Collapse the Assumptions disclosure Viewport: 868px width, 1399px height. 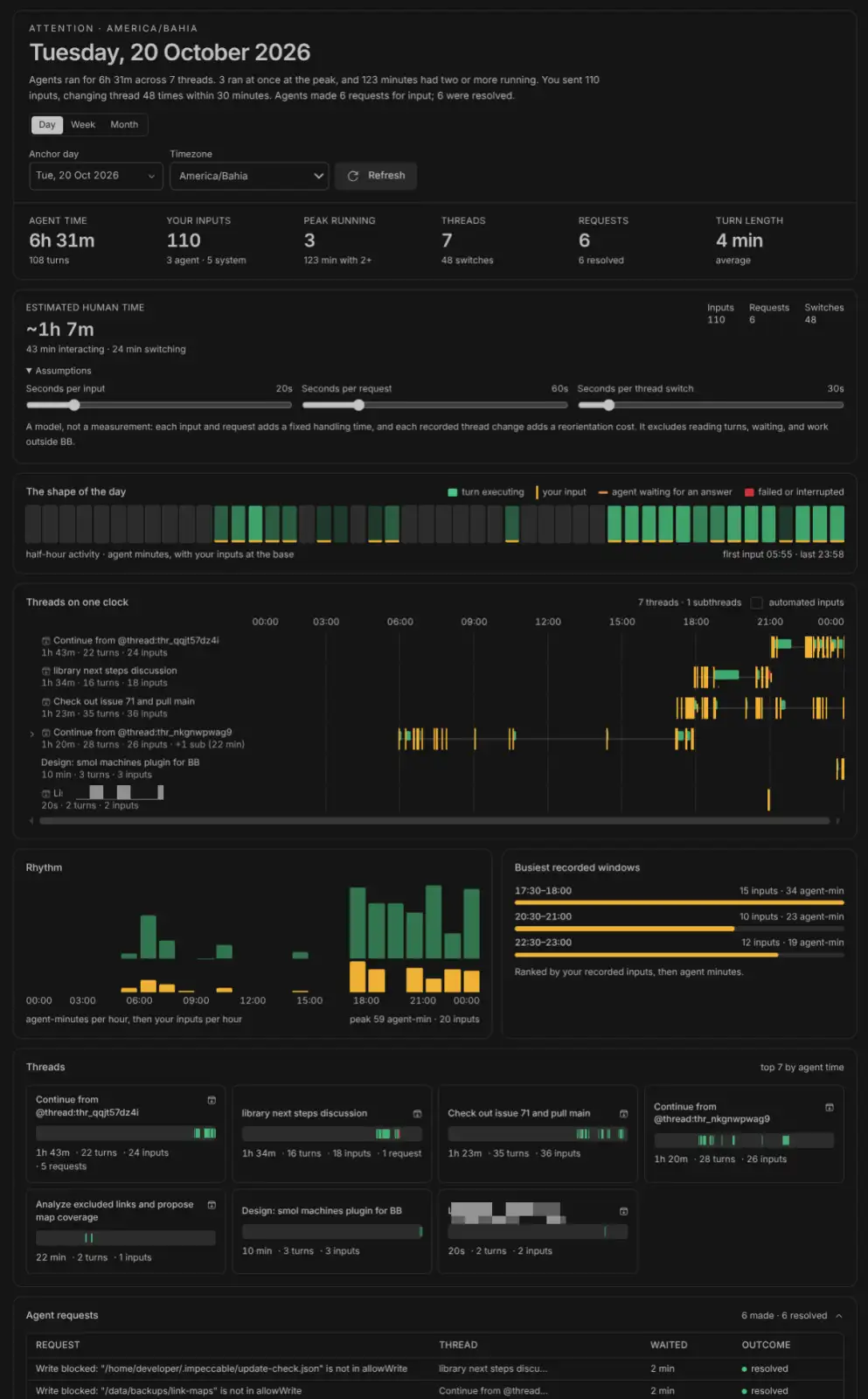tap(59, 371)
